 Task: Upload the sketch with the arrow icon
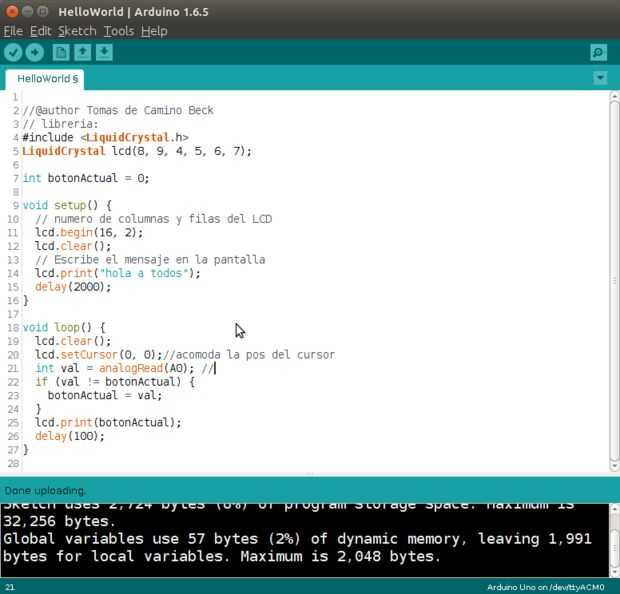[35, 52]
